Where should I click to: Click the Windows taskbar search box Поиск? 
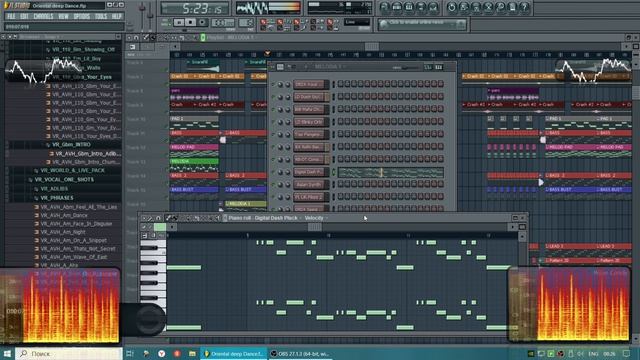[69, 353]
